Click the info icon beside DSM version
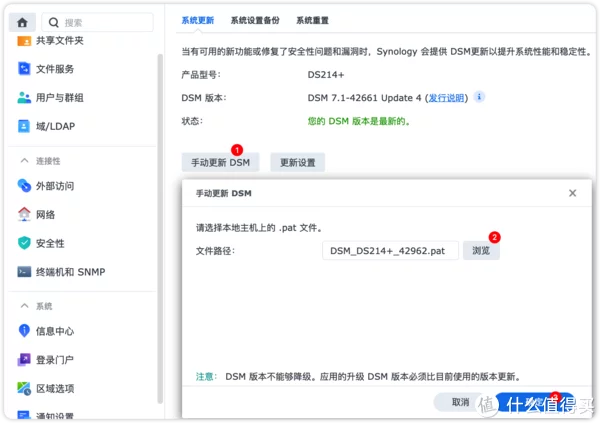This screenshot has height=423, width=600. pyautogui.click(x=479, y=97)
